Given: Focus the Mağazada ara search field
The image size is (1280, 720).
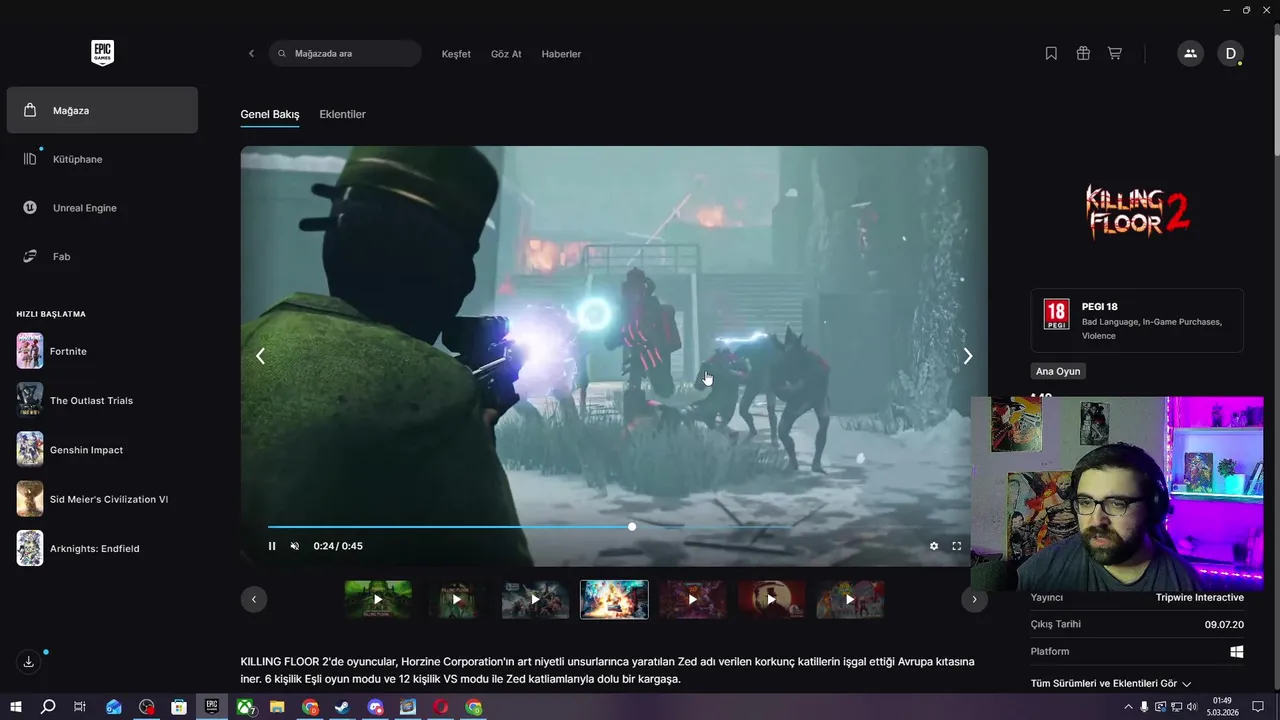Looking at the screenshot, I should [x=345, y=54].
